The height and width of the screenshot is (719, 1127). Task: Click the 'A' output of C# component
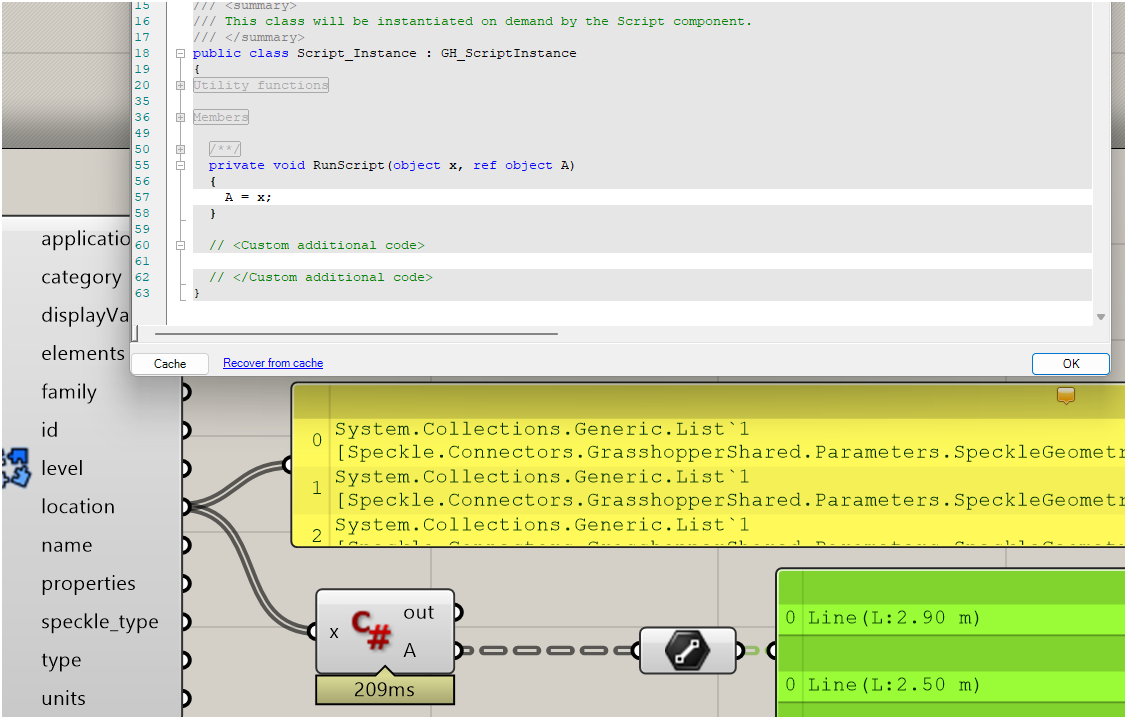(x=457, y=651)
